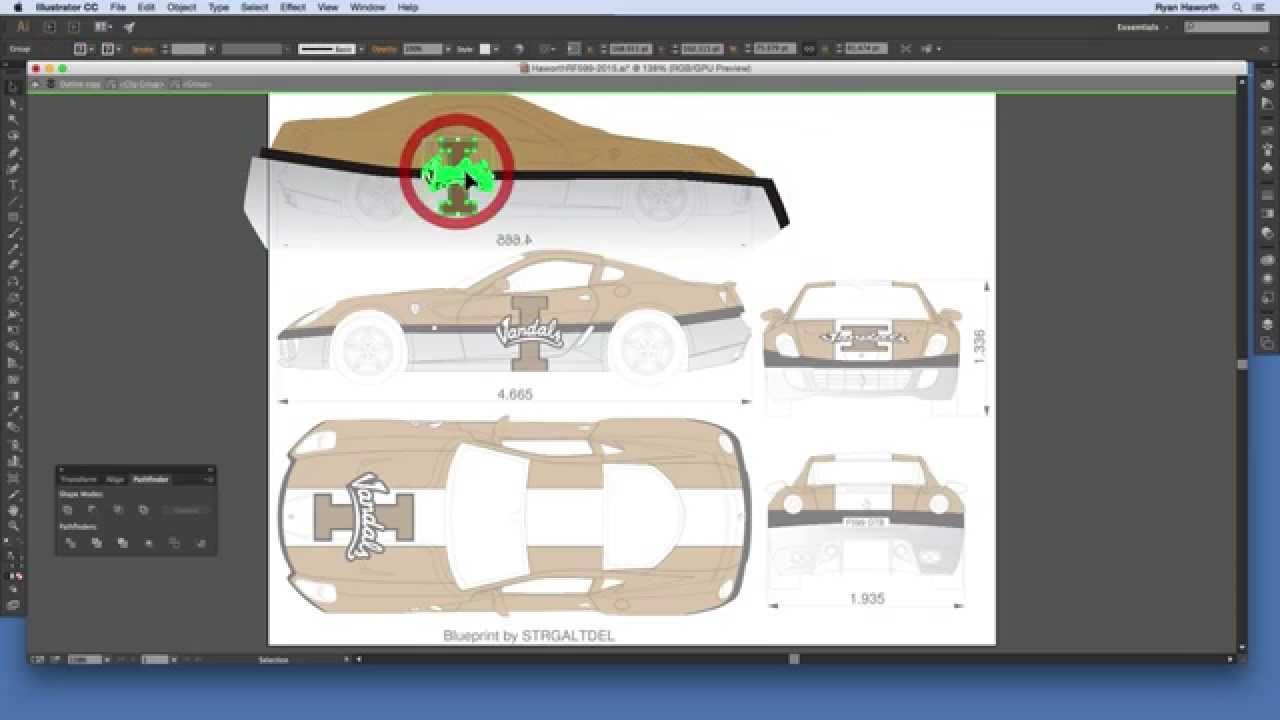Viewport: 1280px width, 720px height.
Task: Click the GPU performance rocket icon
Action: [x=129, y=27]
